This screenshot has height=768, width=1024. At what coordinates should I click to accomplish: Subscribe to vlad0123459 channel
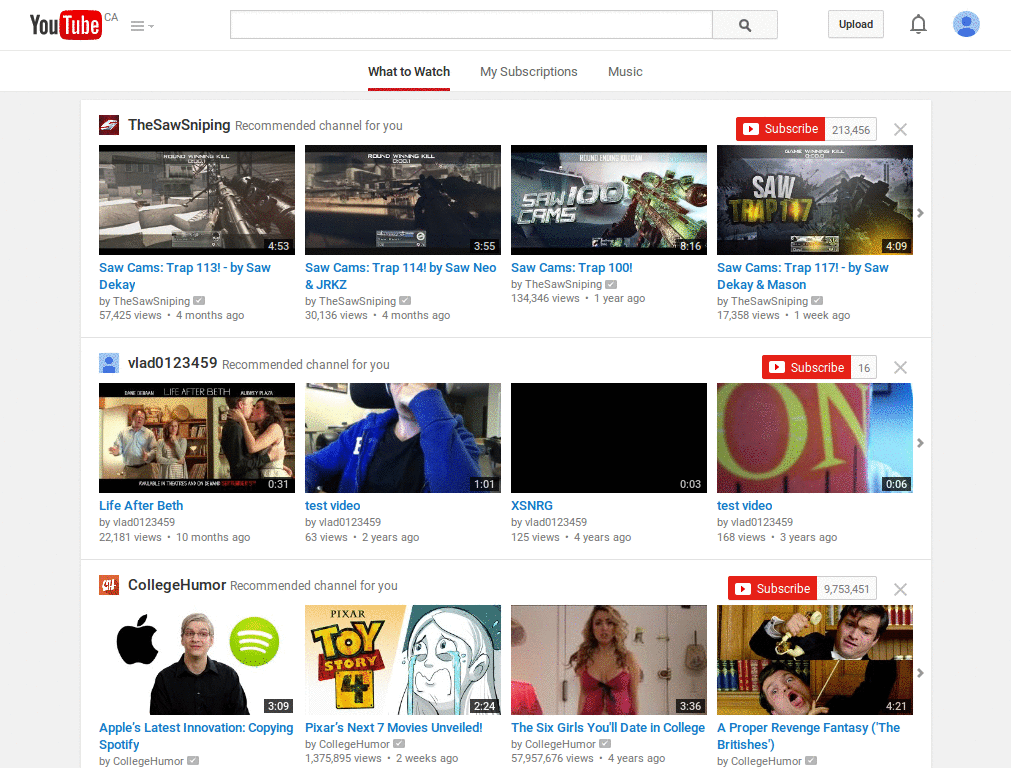click(807, 368)
